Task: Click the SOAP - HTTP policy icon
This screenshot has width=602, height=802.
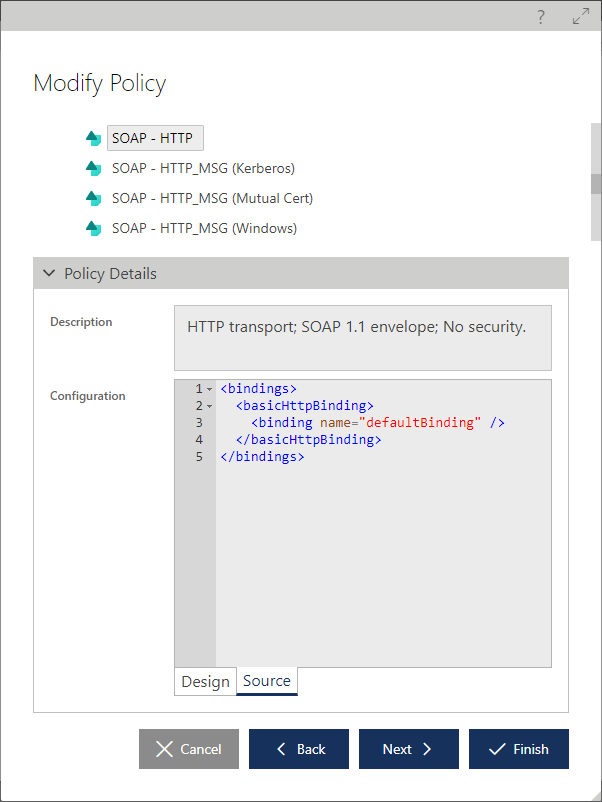Action: (93, 138)
